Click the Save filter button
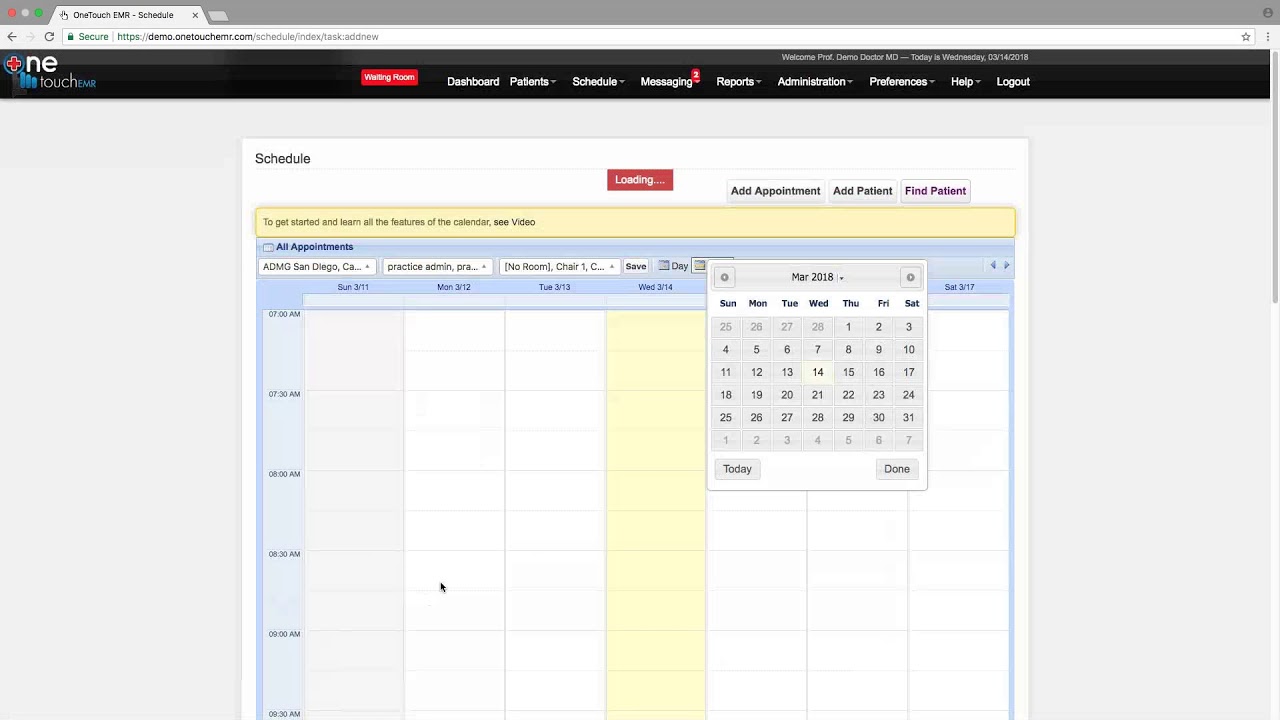Viewport: 1280px width, 720px height. click(x=636, y=267)
